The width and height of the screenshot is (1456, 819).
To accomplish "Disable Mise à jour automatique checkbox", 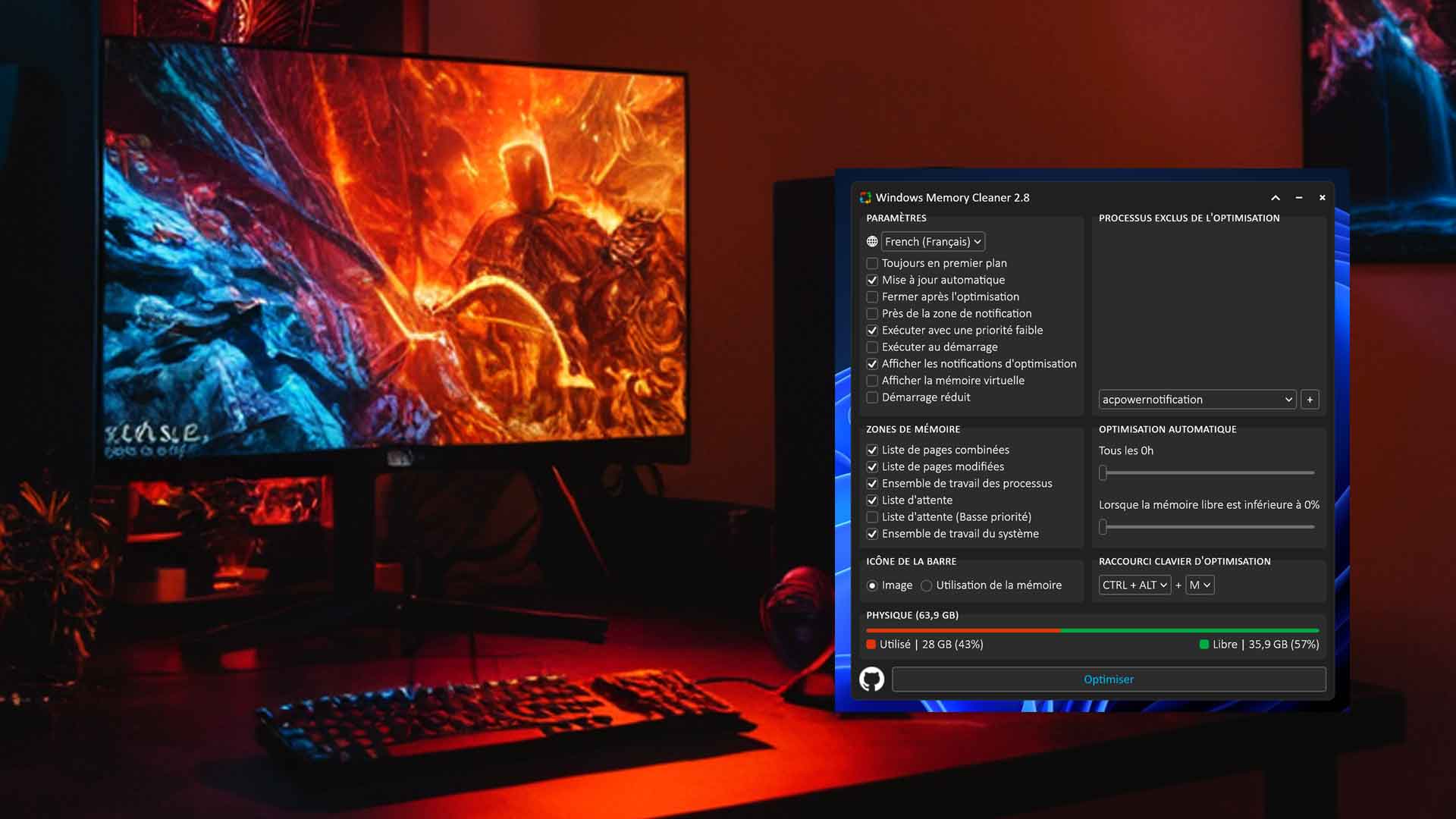I will pos(872,280).
